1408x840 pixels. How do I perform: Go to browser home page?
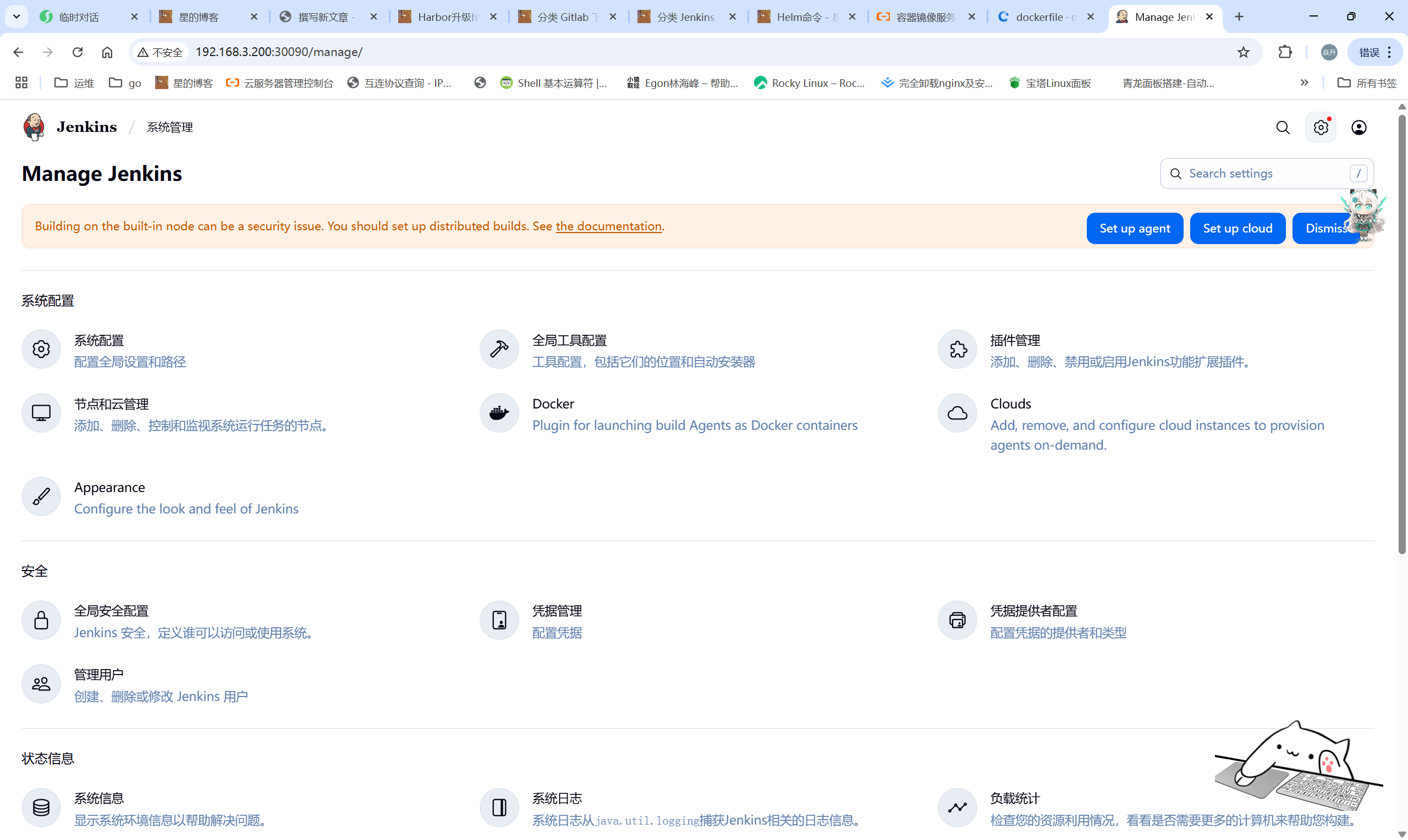(107, 52)
